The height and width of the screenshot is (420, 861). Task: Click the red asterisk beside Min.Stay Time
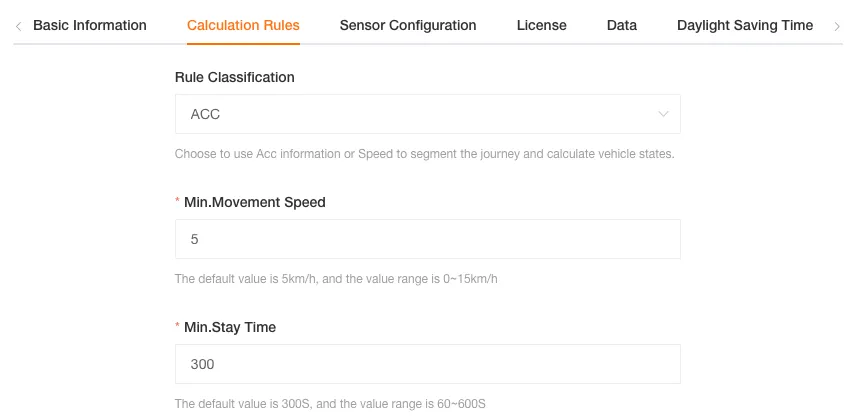click(x=178, y=328)
